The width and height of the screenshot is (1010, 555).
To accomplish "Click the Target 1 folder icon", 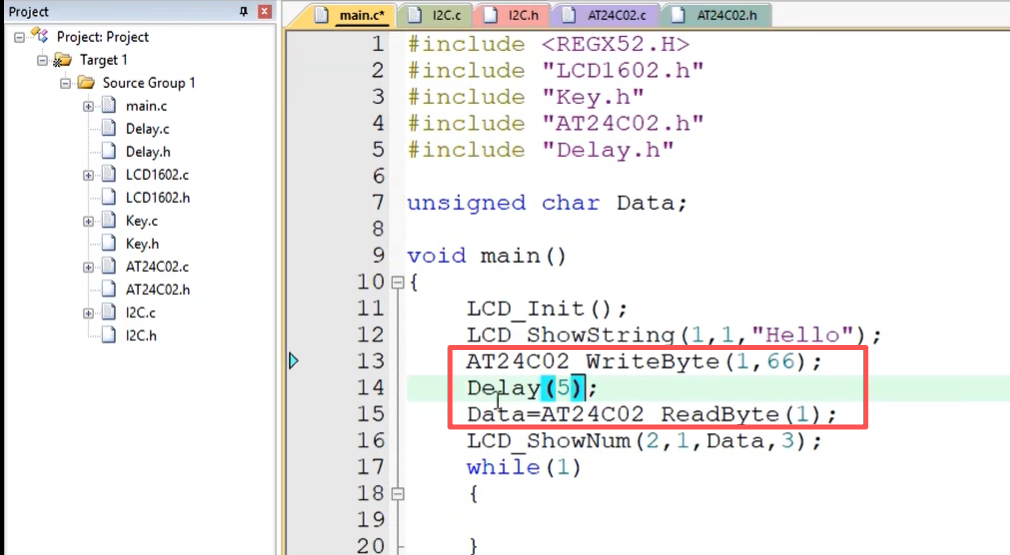I will coord(62,61).
